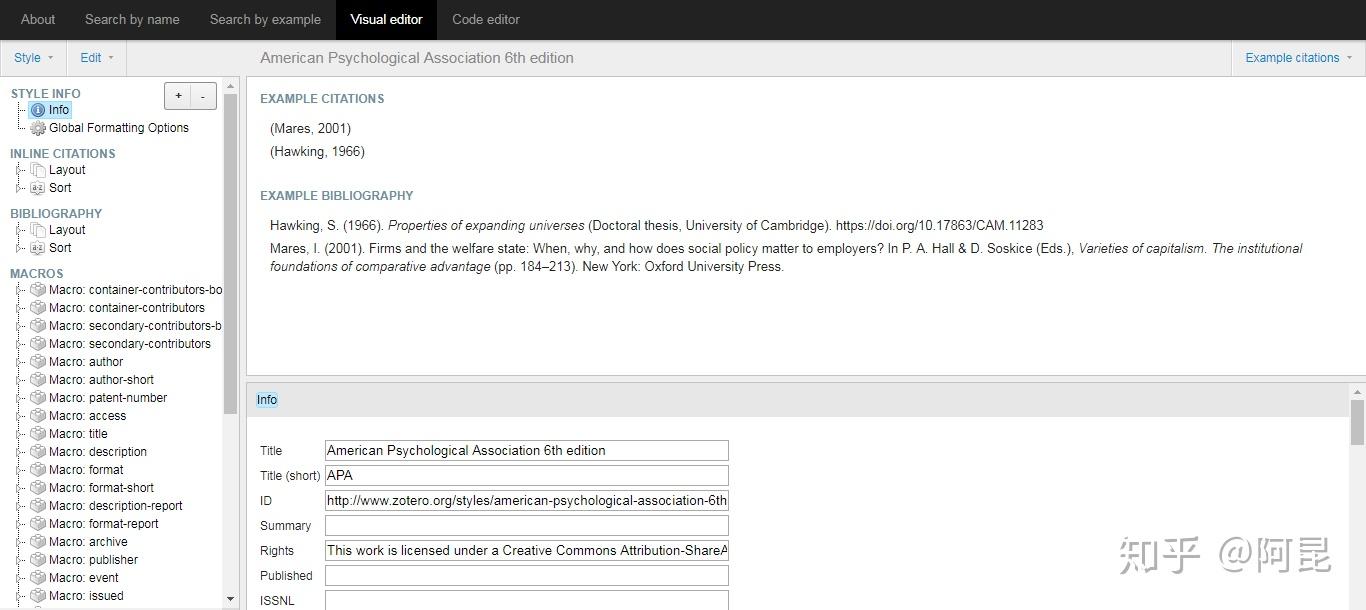Switch to Search by name tab
The image size is (1366, 610).
132,19
